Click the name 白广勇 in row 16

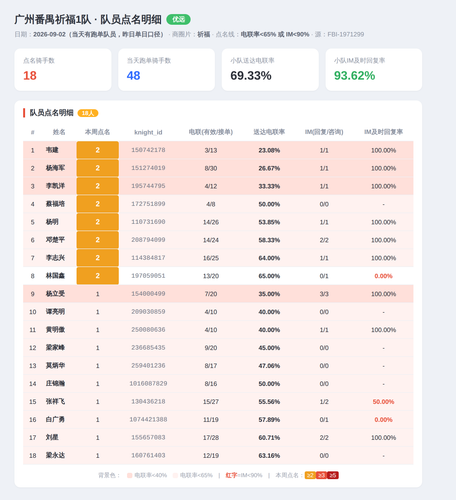55,419
